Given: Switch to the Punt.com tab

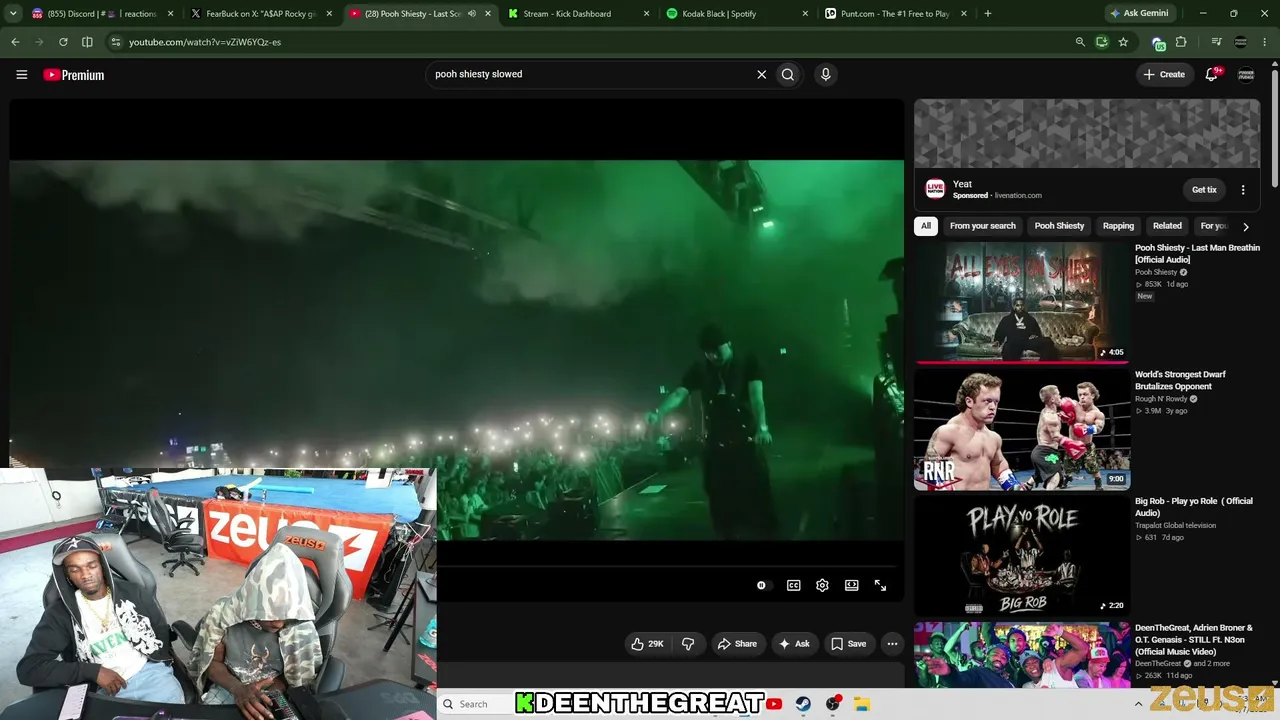Looking at the screenshot, I should pyautogui.click(x=896, y=14).
